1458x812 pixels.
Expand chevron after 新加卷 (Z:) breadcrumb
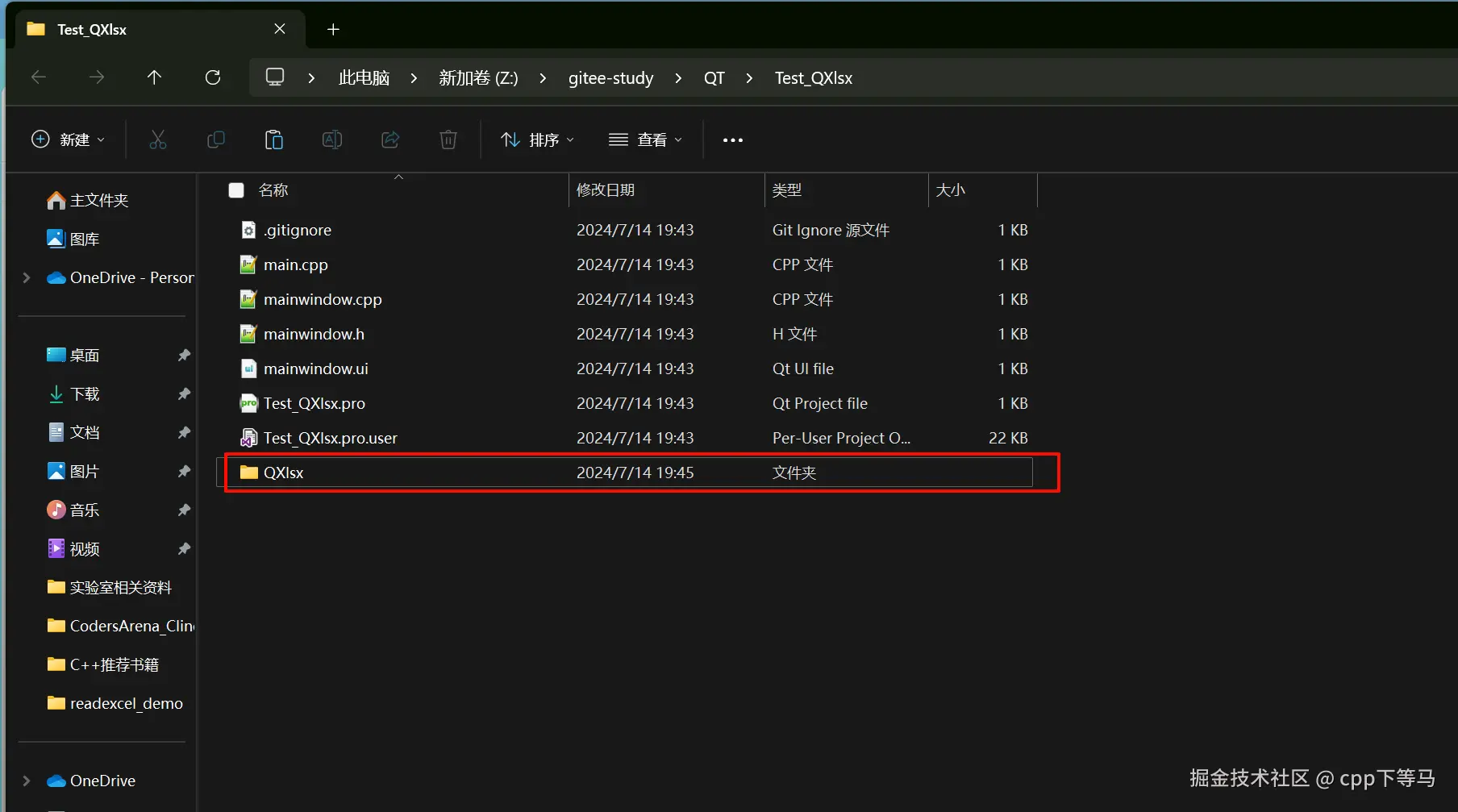pyautogui.click(x=543, y=78)
